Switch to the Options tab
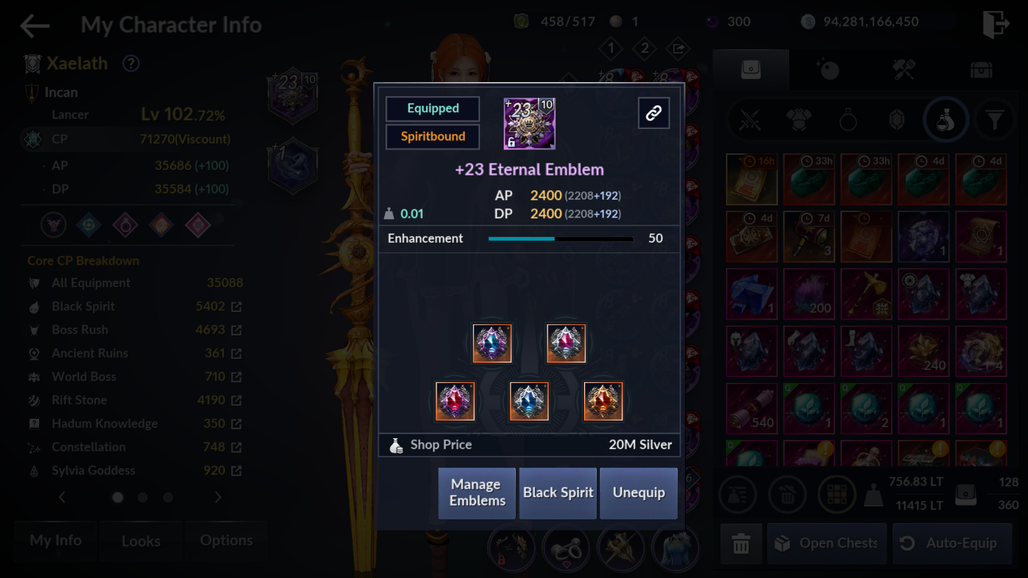The image size is (1028, 578). [226, 541]
